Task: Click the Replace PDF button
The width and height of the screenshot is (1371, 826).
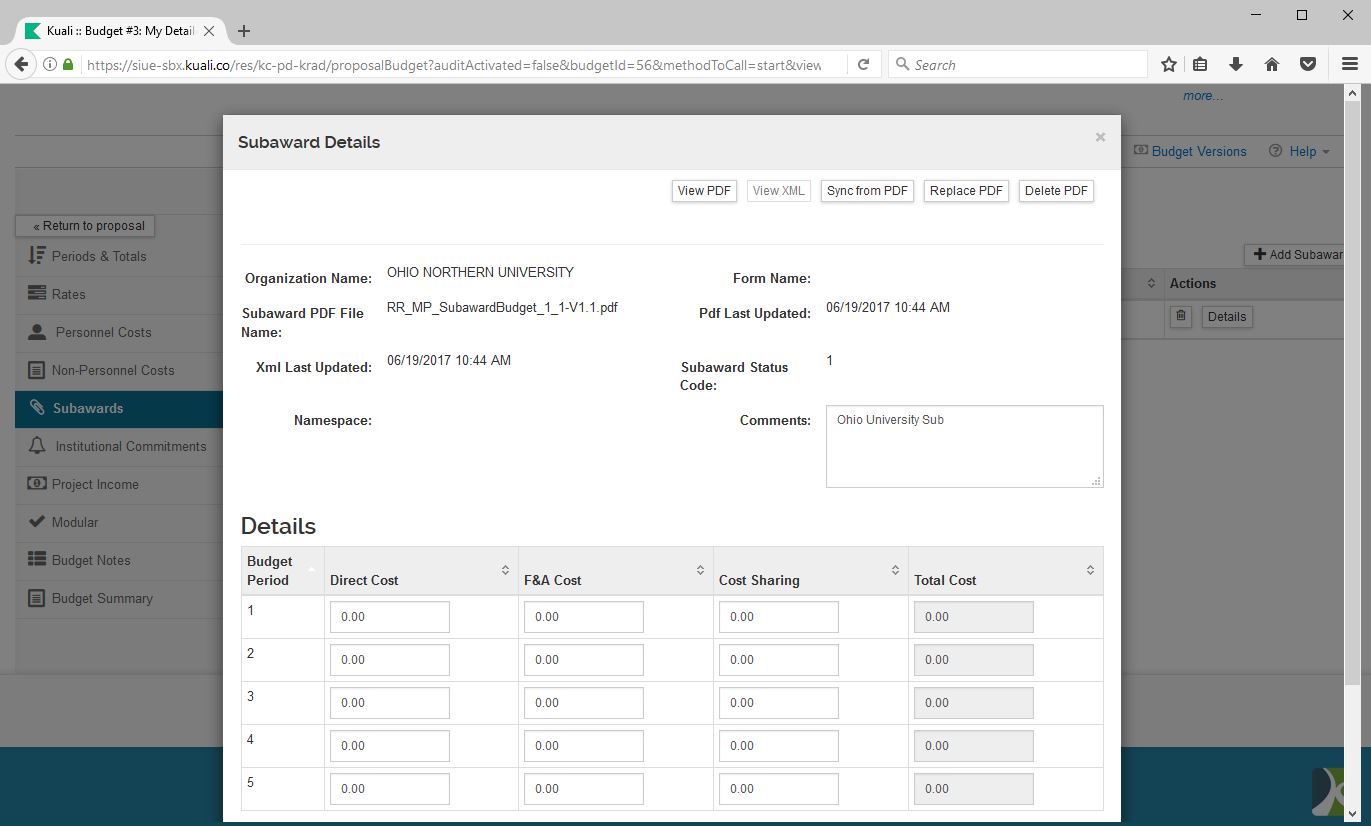Action: [x=966, y=191]
